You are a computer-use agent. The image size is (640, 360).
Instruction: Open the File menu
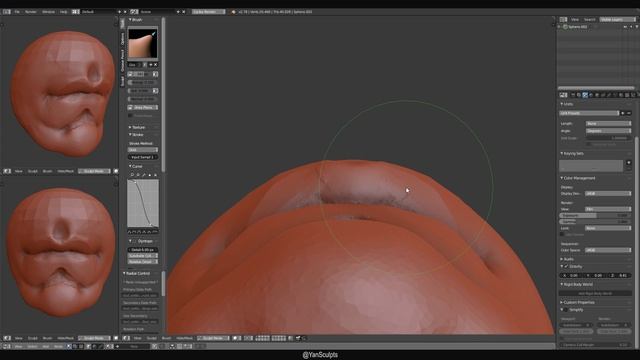17,12
